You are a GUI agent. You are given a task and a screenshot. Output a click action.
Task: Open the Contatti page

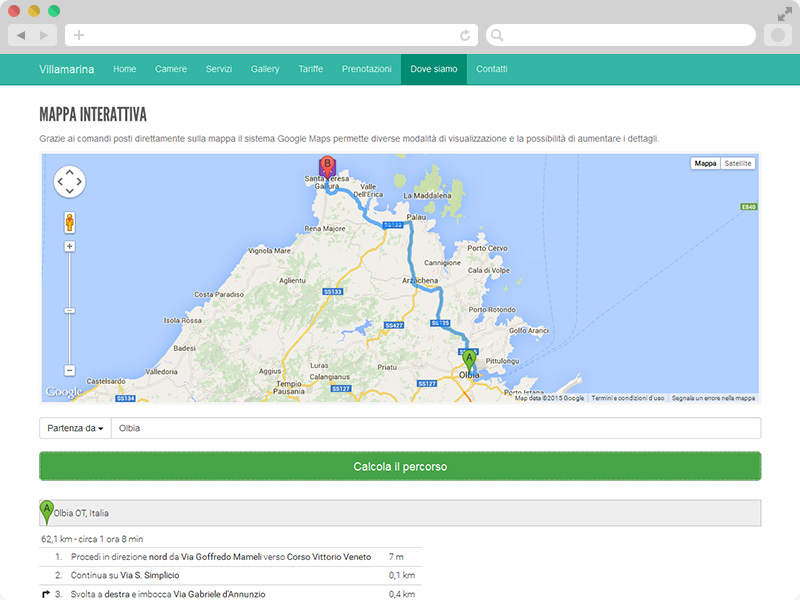click(492, 69)
